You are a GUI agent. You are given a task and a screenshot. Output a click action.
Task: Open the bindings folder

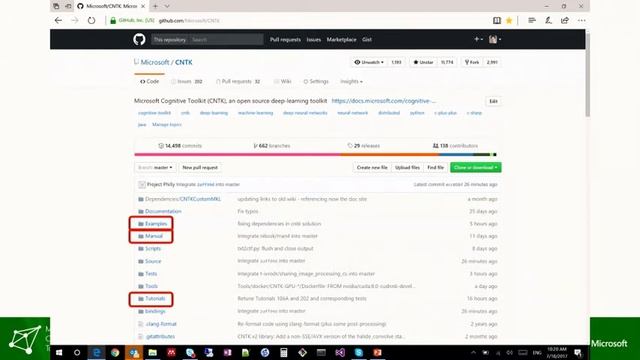click(x=155, y=311)
